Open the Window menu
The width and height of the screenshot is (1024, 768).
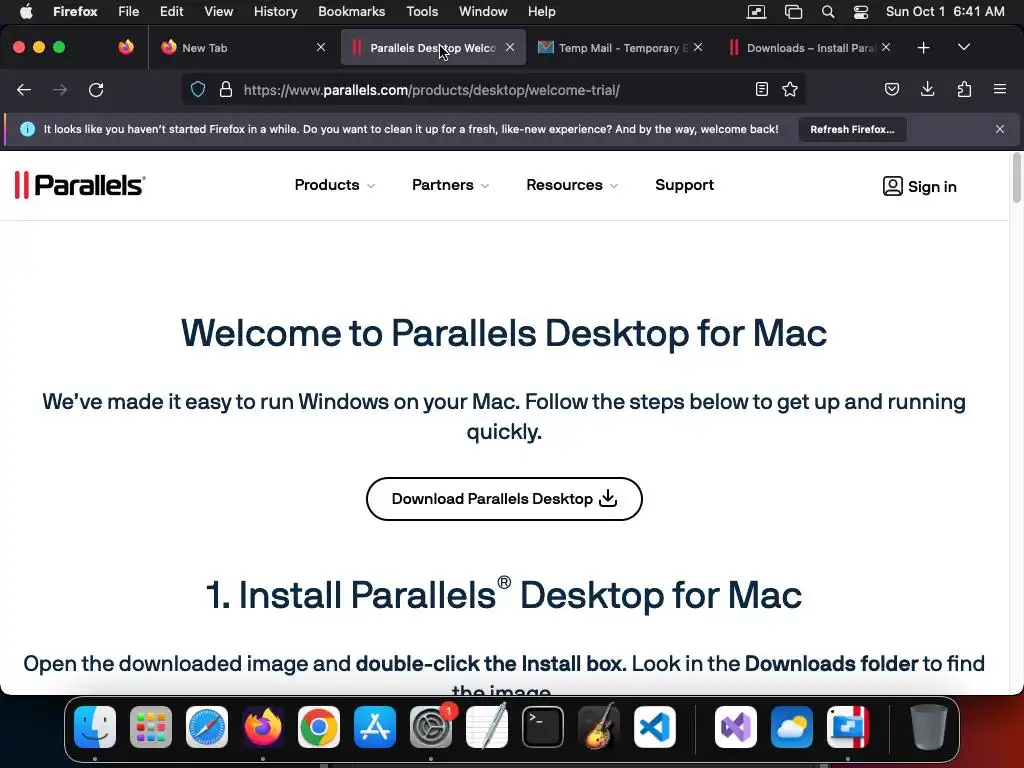483,12
